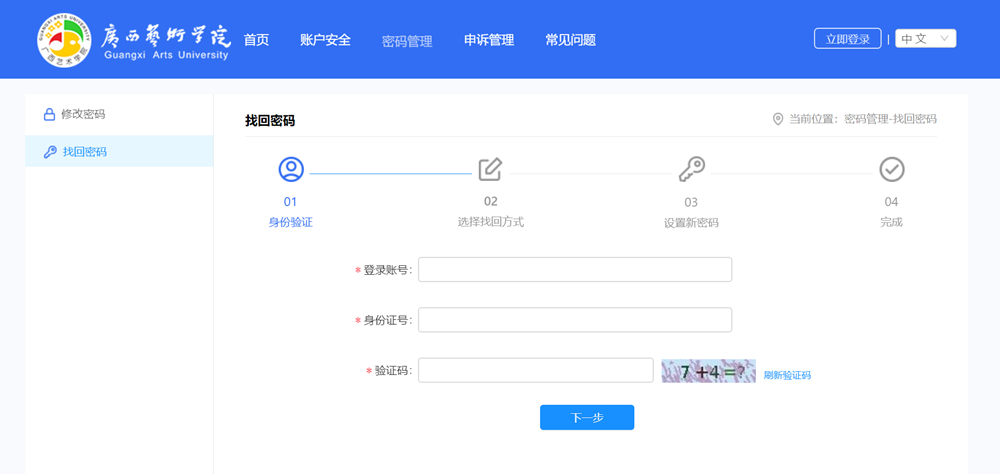Click the blue 下一步 button
1000x474 pixels.
click(587, 417)
